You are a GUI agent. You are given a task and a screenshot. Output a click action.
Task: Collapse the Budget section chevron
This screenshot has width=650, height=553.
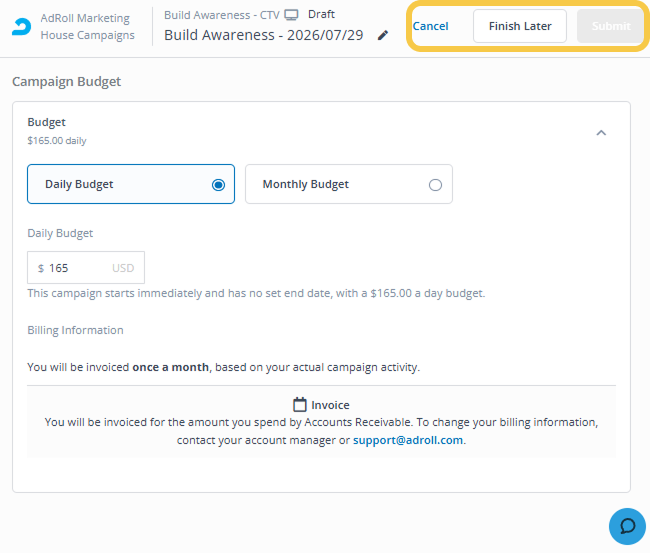click(x=601, y=133)
